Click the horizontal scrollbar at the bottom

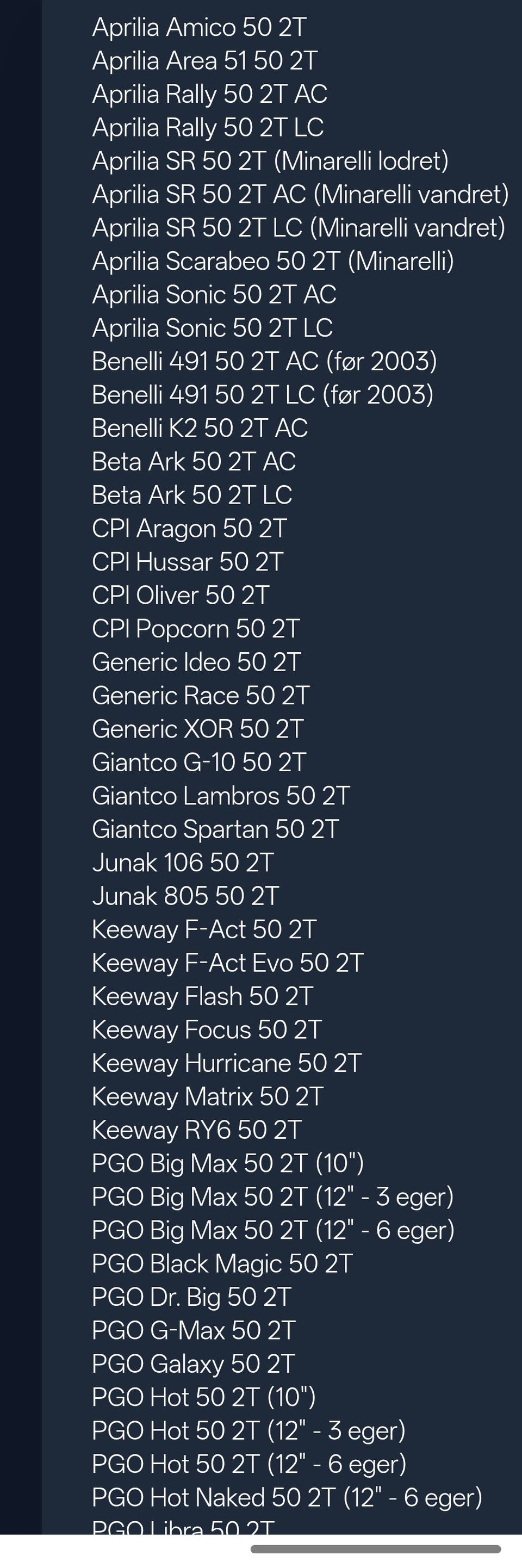tap(375, 1549)
